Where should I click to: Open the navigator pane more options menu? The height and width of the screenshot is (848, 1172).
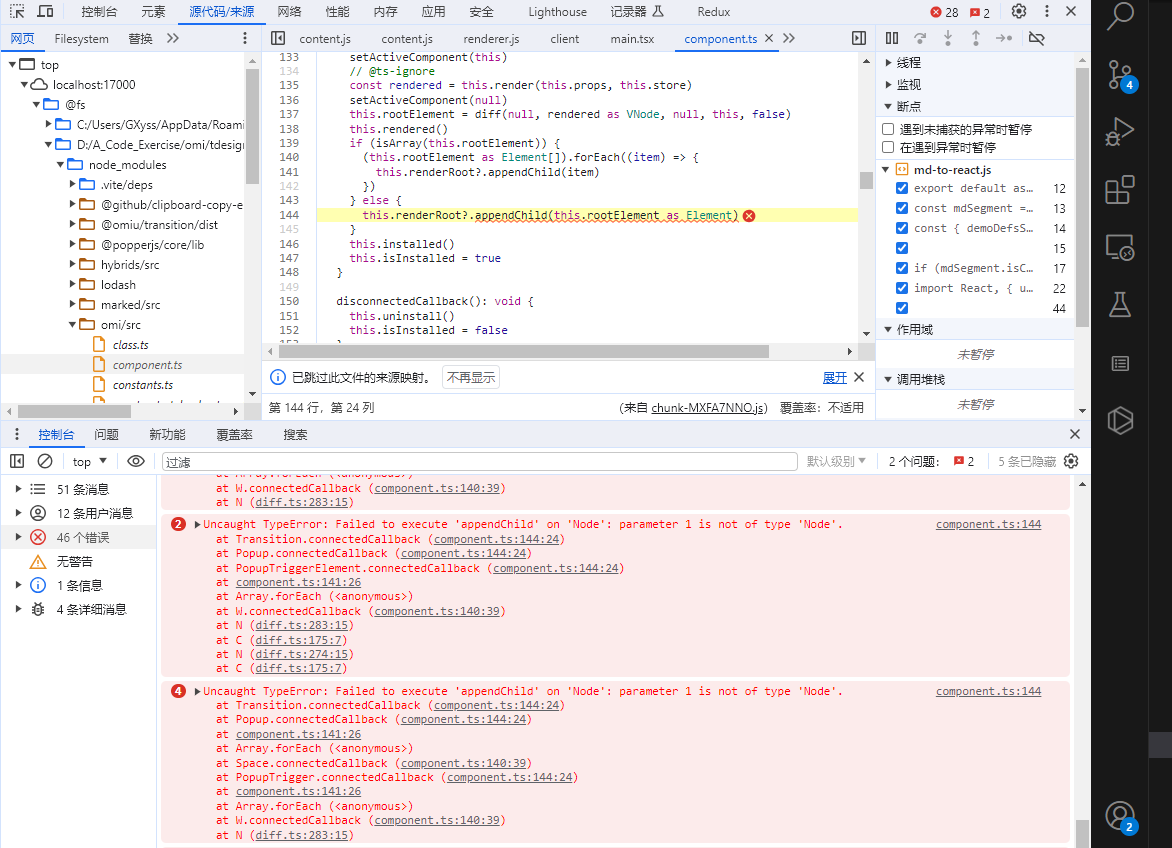pyautogui.click(x=244, y=38)
